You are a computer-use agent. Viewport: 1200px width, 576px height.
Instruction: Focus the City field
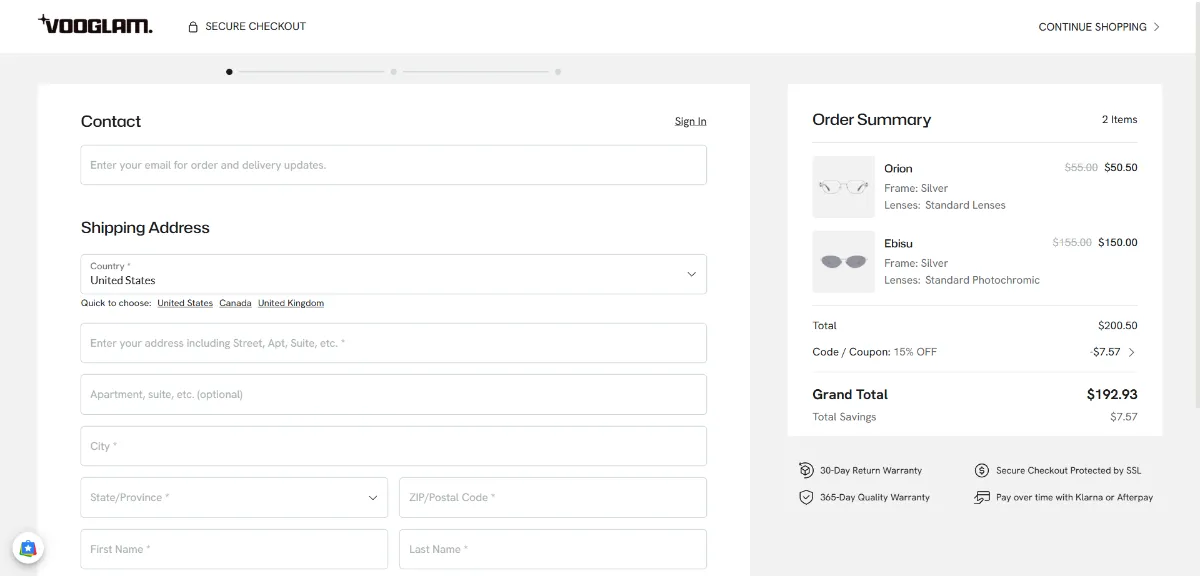pos(393,446)
